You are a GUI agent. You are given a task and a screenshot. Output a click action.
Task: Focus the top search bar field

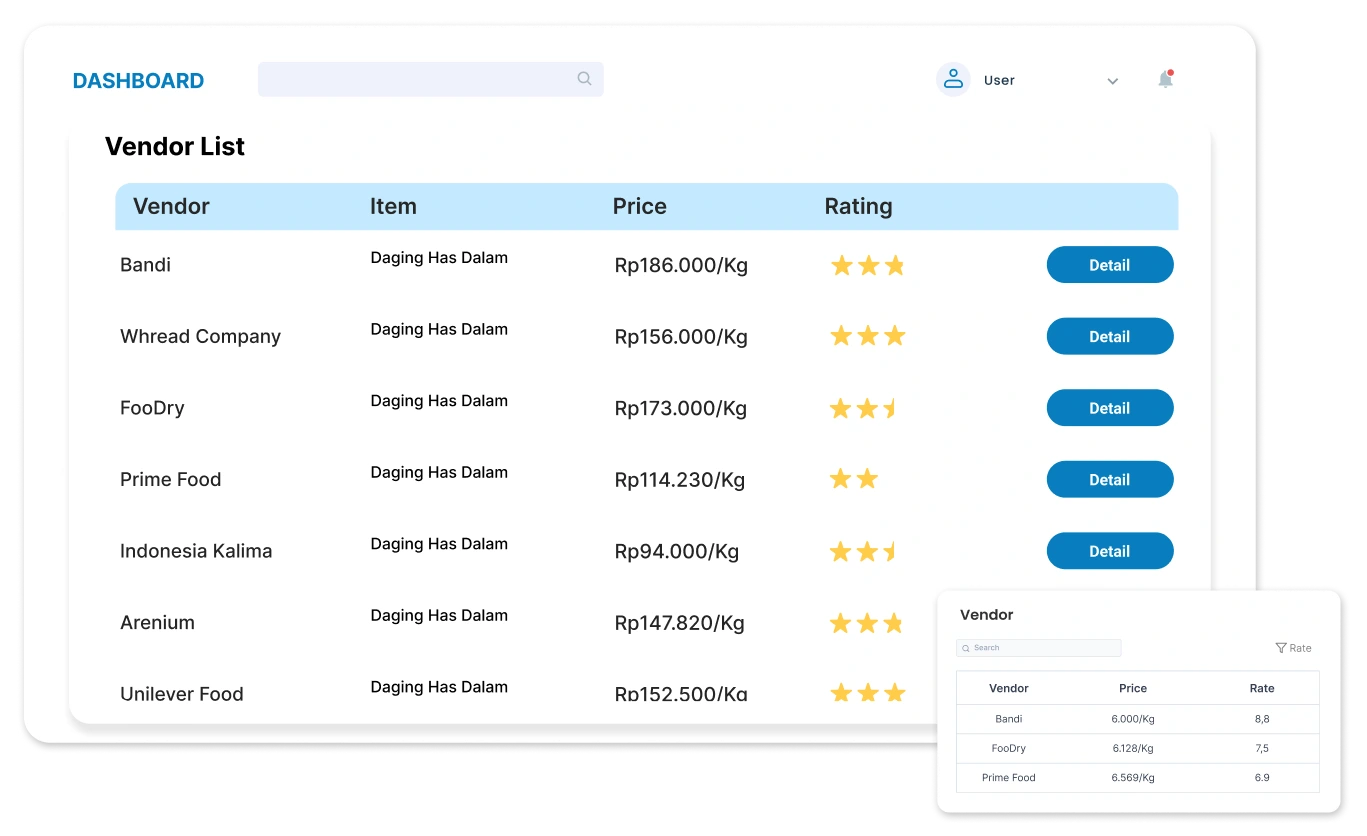point(415,80)
